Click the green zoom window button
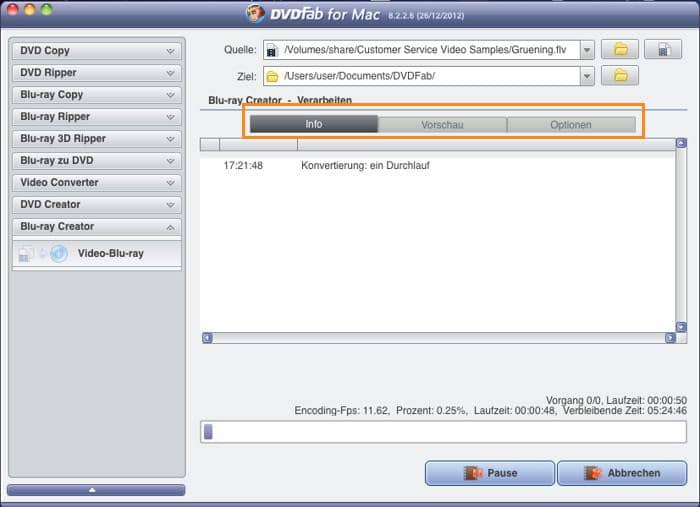Viewport: 700px width, 507px height. click(x=46, y=9)
